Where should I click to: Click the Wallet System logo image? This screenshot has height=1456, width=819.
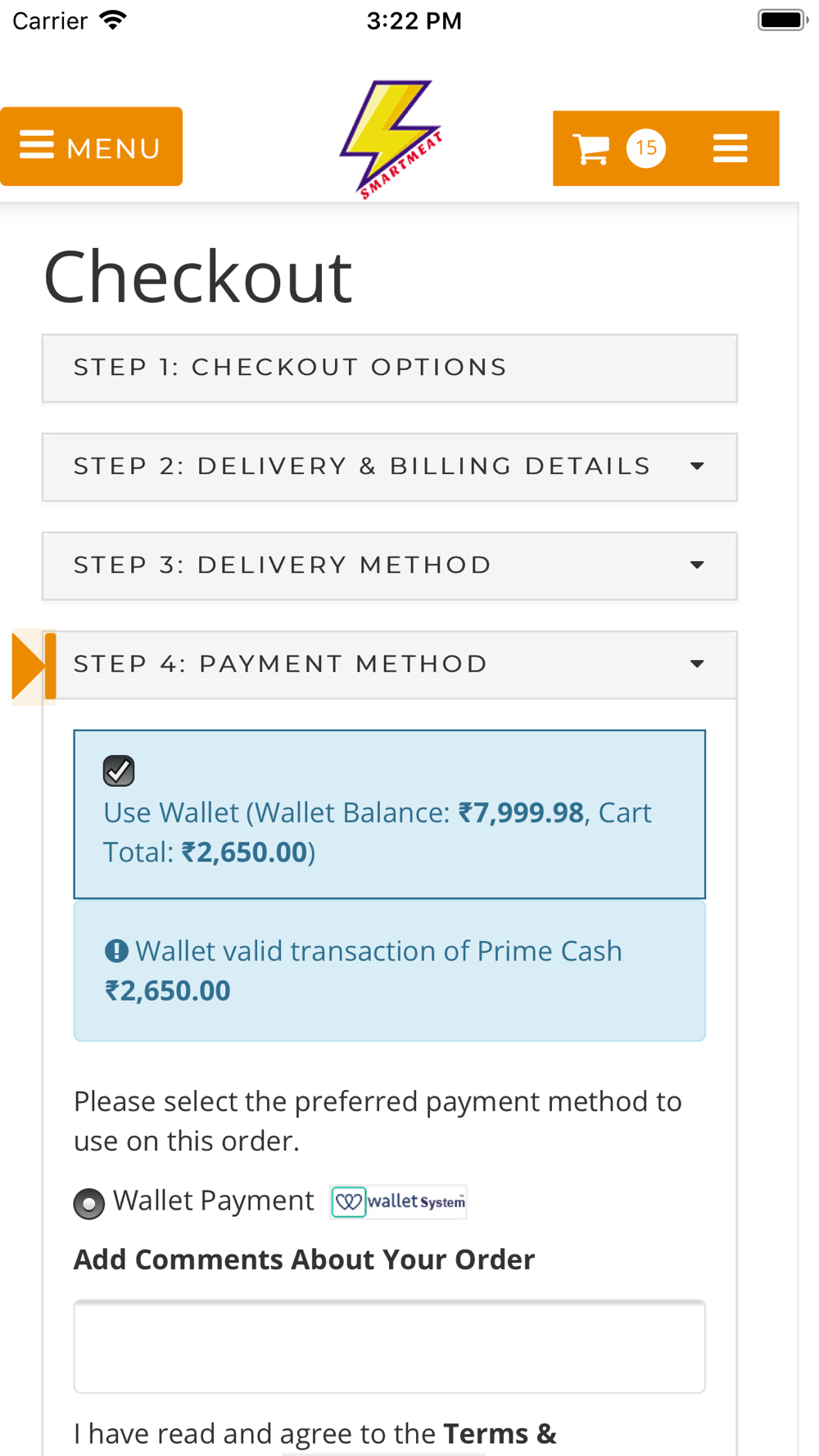click(x=398, y=1201)
